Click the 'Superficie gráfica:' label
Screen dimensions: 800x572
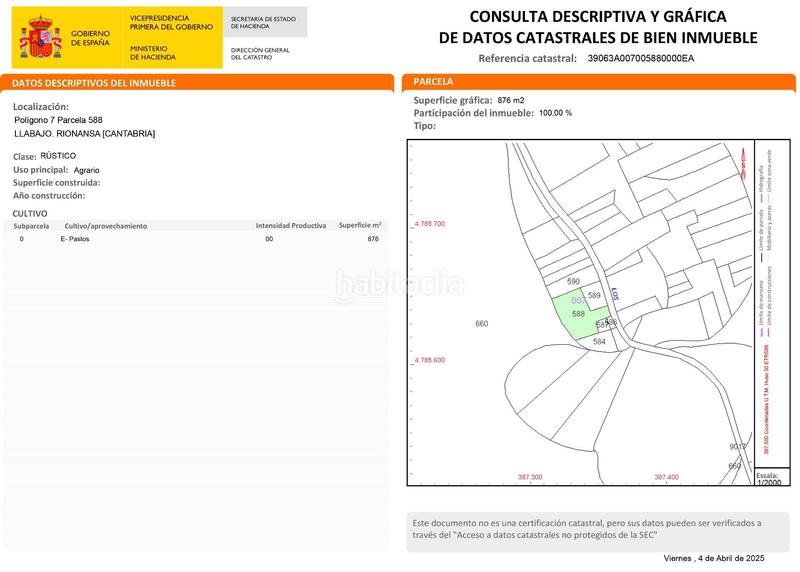tap(453, 101)
